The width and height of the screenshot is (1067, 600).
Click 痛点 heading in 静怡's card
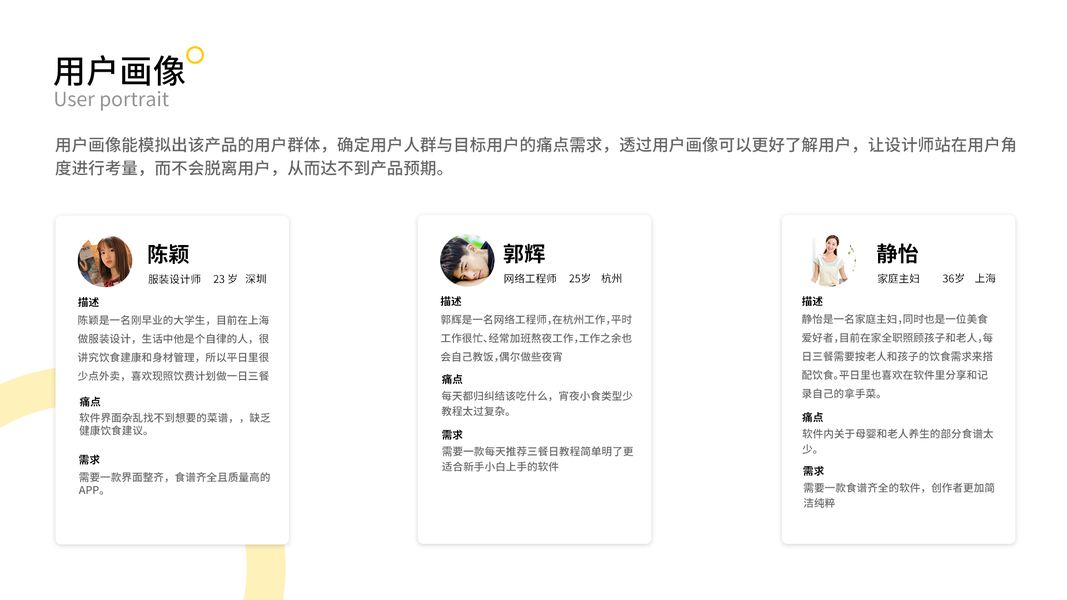point(813,417)
